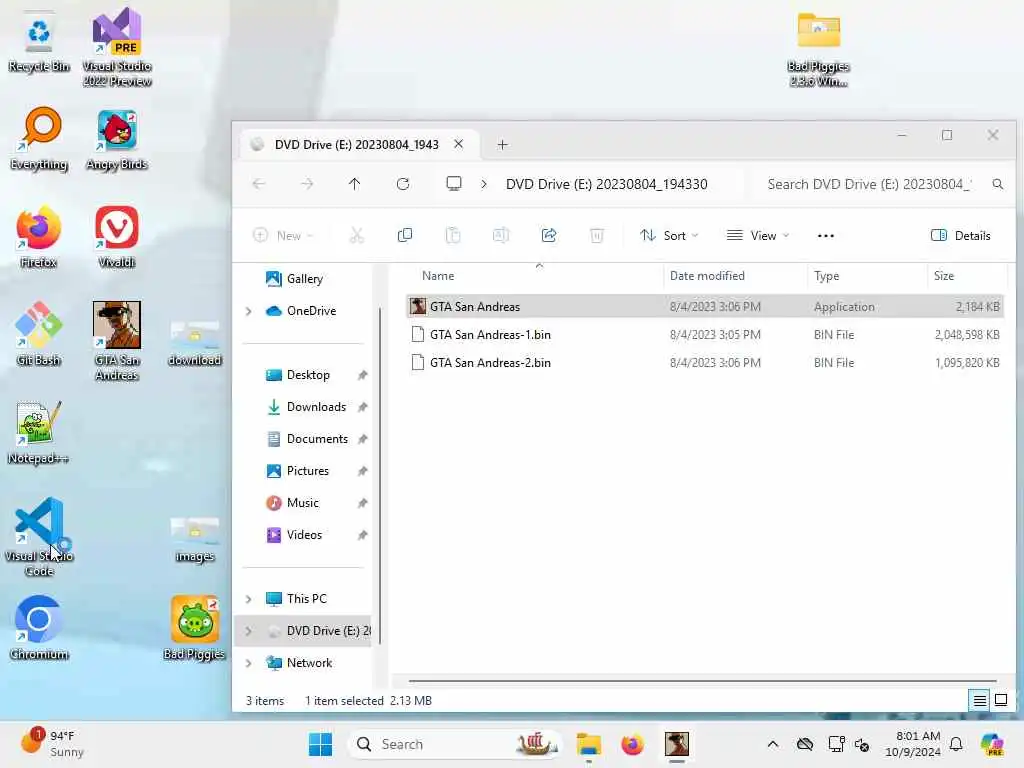Toggle the Details pane
The image size is (1024, 768).
[x=960, y=236]
